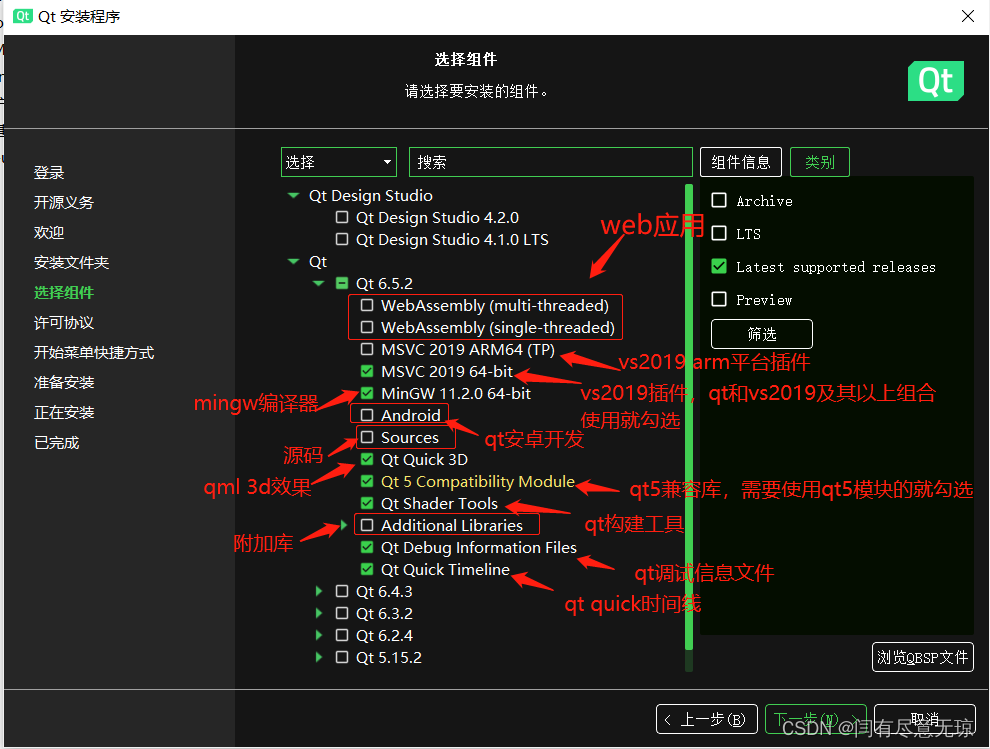Check the Qt 6.4.3 checkbox
The image size is (990, 749).
pos(342,591)
